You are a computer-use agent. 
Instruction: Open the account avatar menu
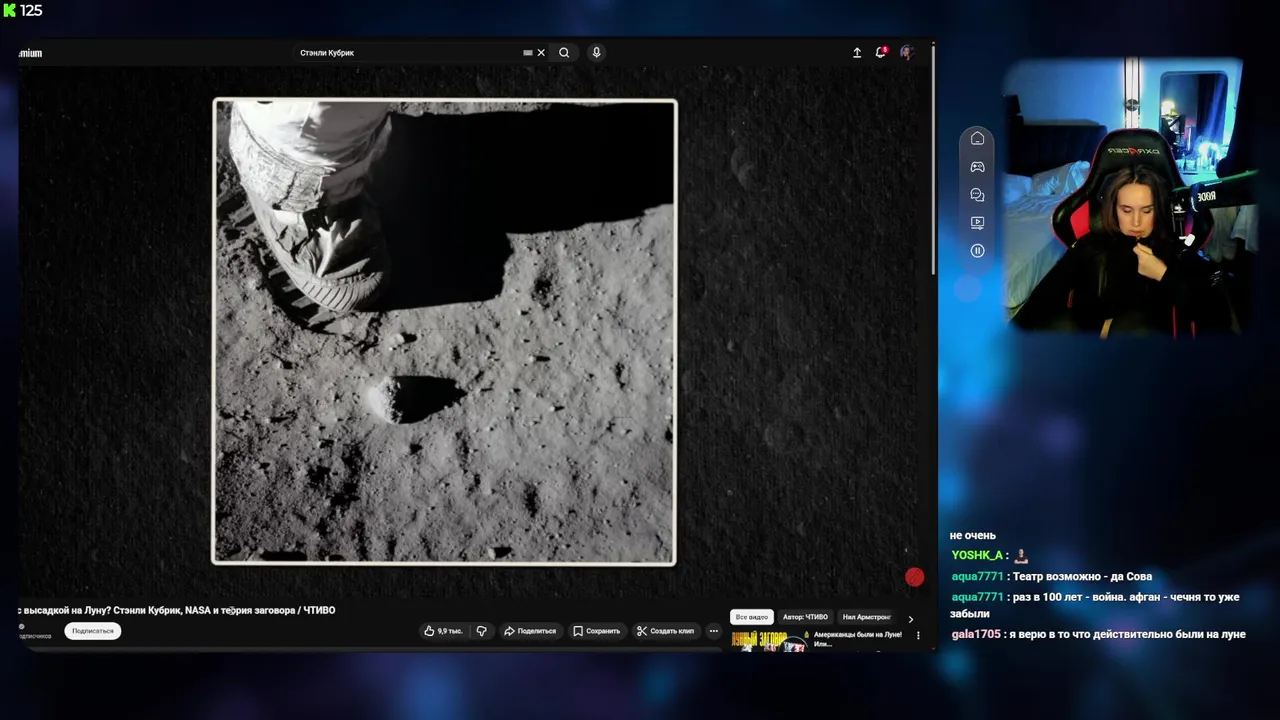pos(907,53)
